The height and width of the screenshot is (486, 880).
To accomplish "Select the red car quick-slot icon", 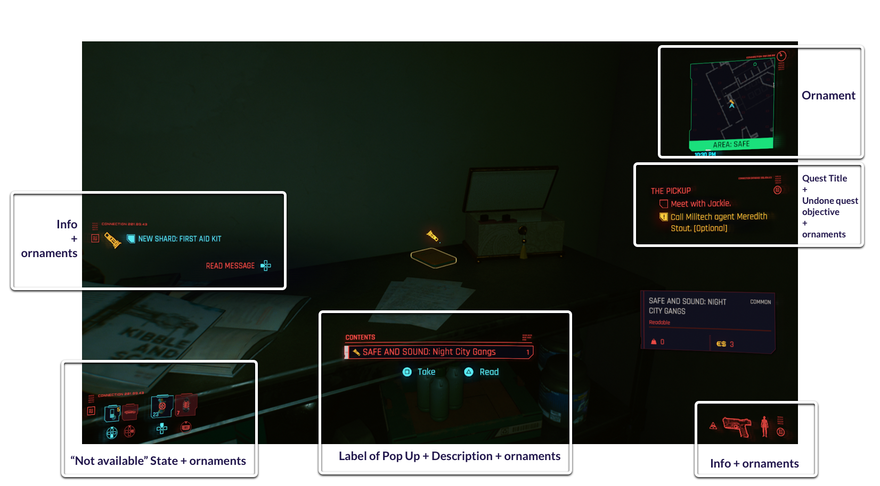I will 130,411.
